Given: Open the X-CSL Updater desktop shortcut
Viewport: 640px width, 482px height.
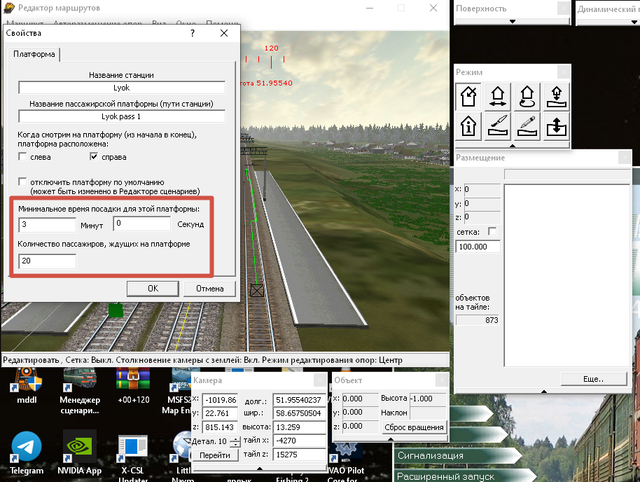Looking at the screenshot, I should click(133, 457).
